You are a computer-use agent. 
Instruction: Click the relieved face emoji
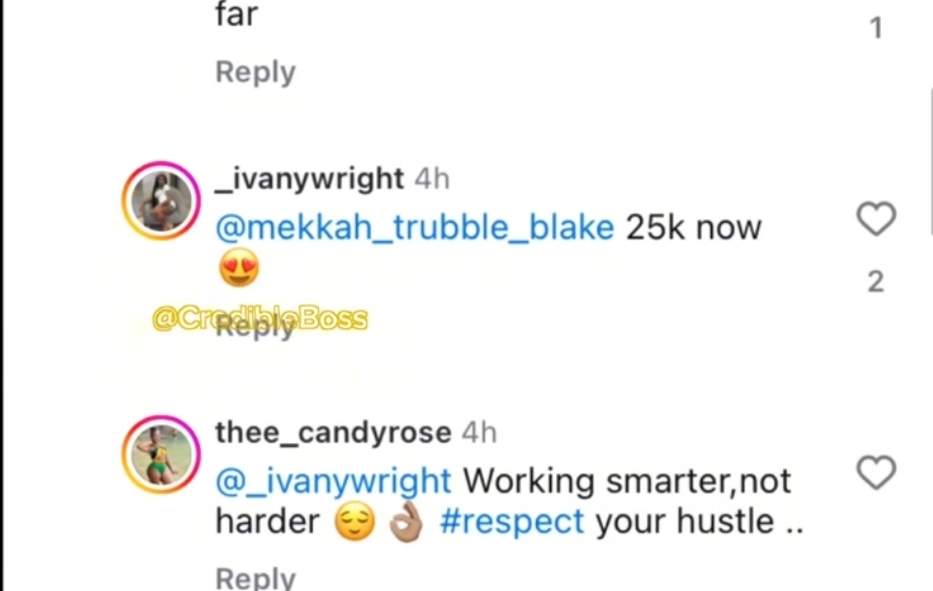(x=355, y=522)
